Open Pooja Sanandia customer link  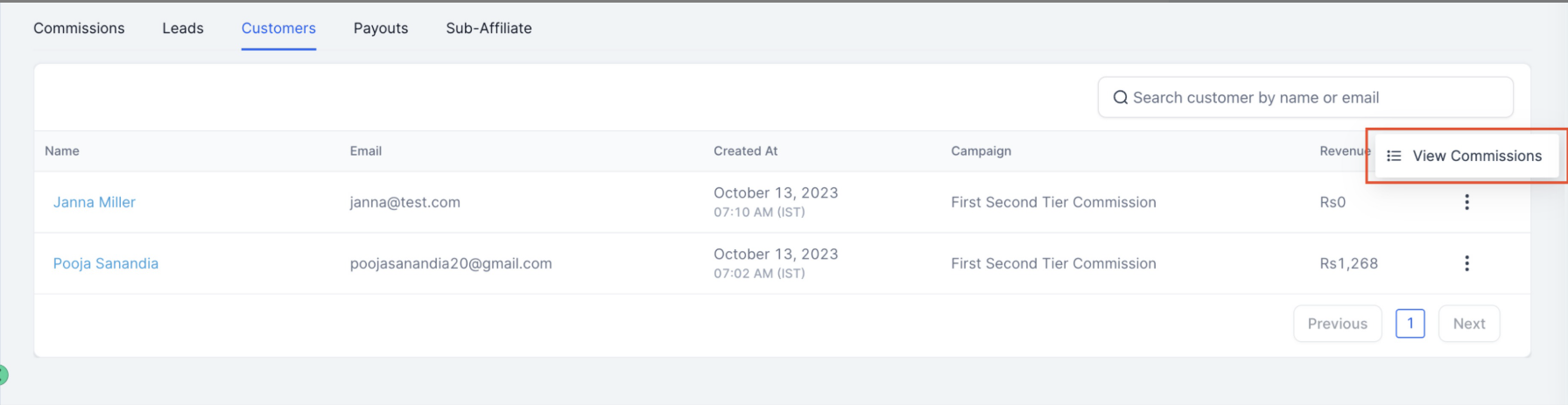coord(106,263)
